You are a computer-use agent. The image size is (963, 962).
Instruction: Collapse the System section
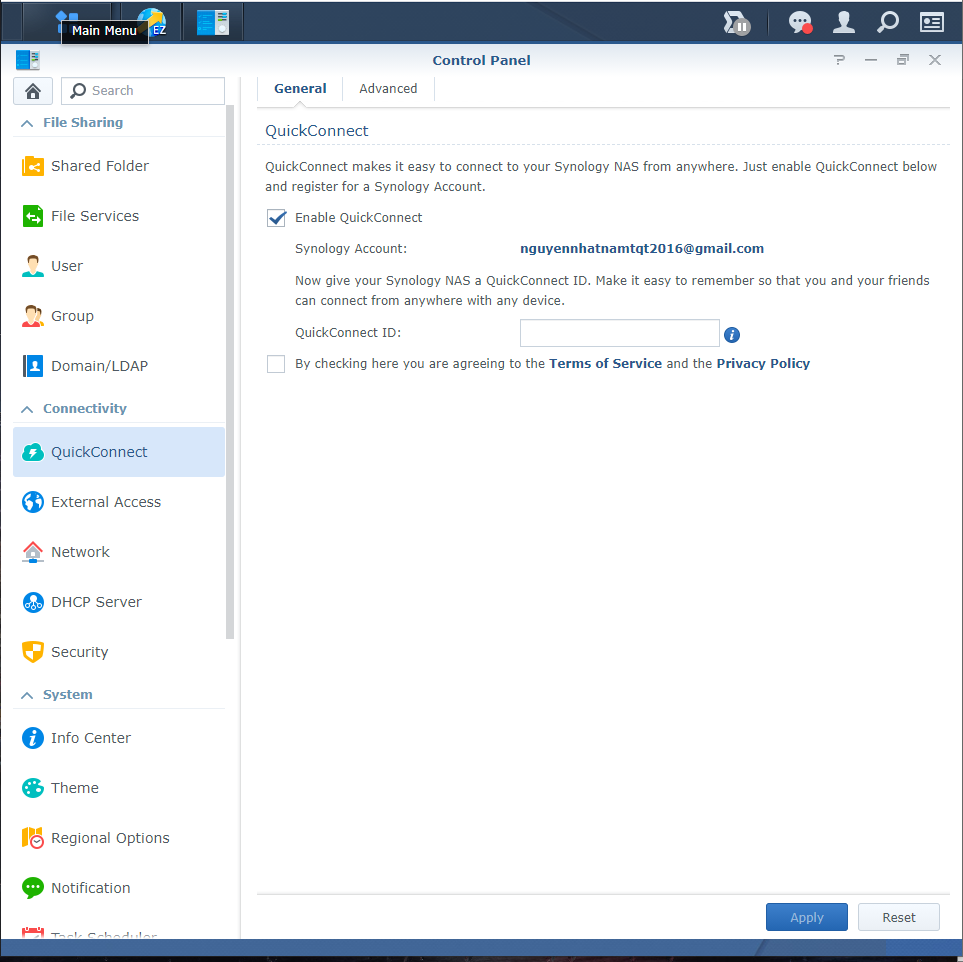tap(25, 694)
